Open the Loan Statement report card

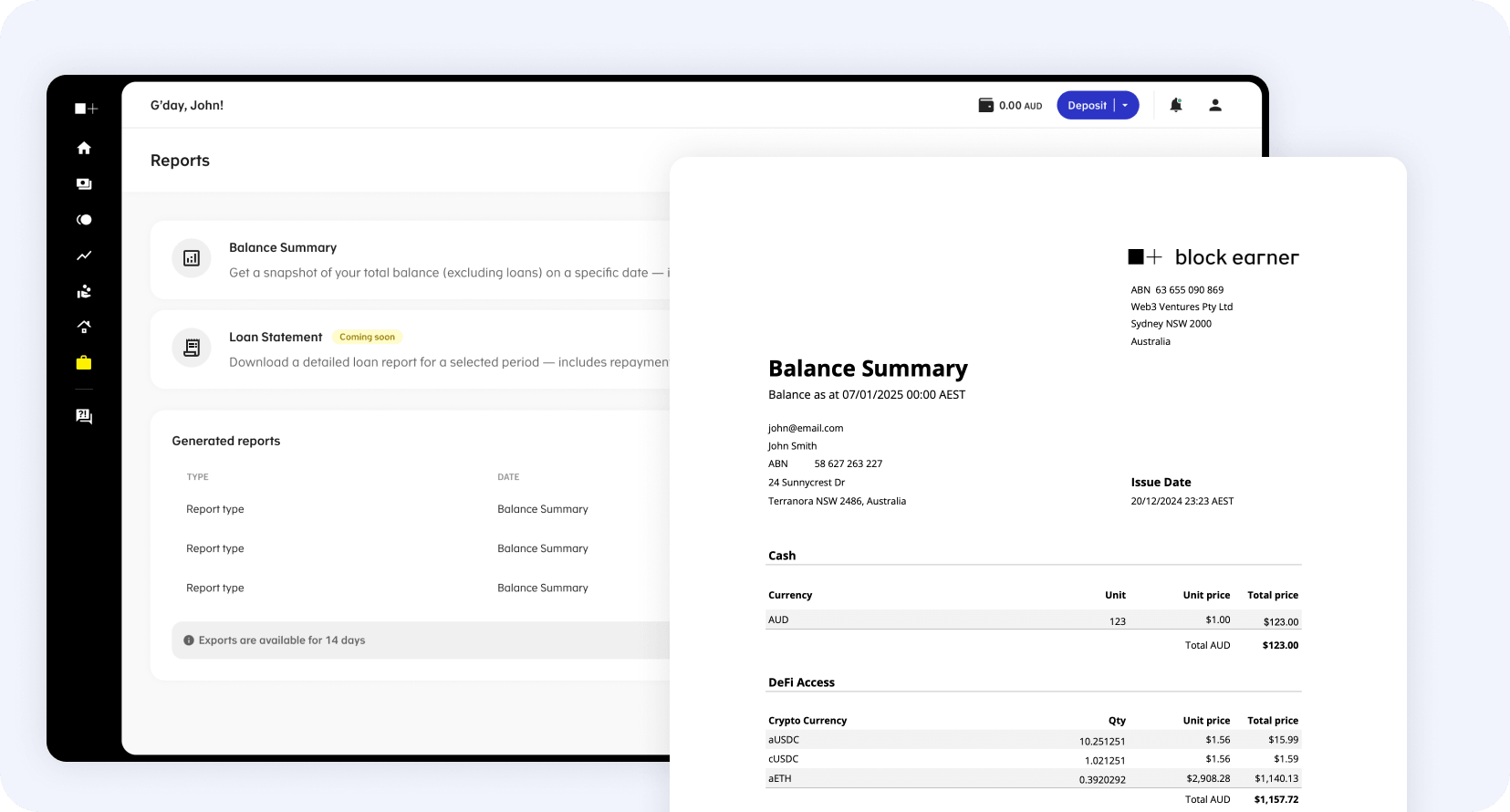coord(411,349)
